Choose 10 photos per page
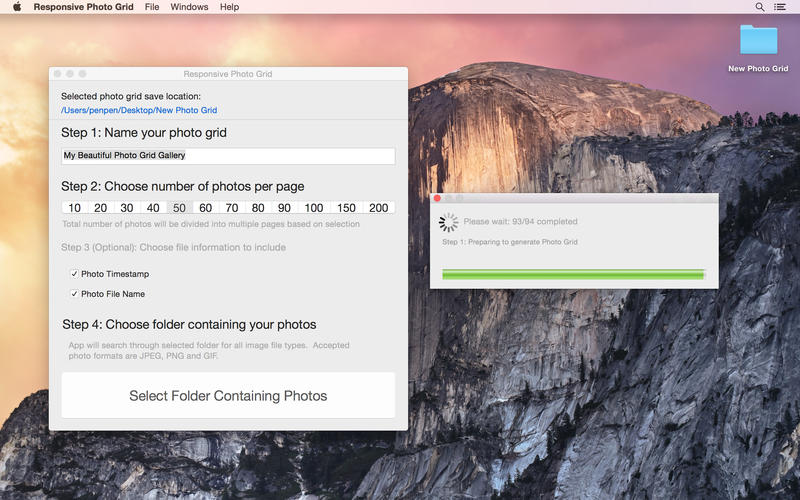800x500 pixels. coord(74,208)
